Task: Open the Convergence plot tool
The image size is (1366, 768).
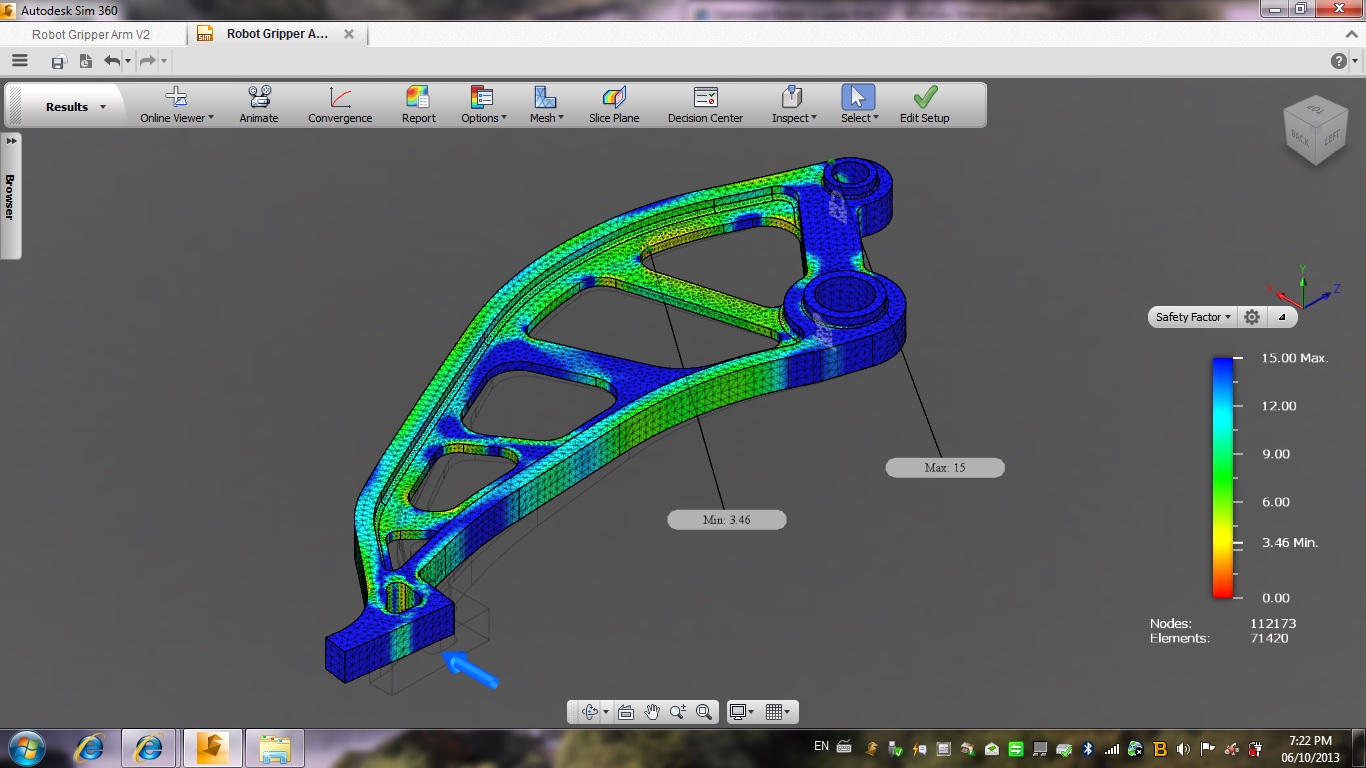Action: [x=340, y=105]
